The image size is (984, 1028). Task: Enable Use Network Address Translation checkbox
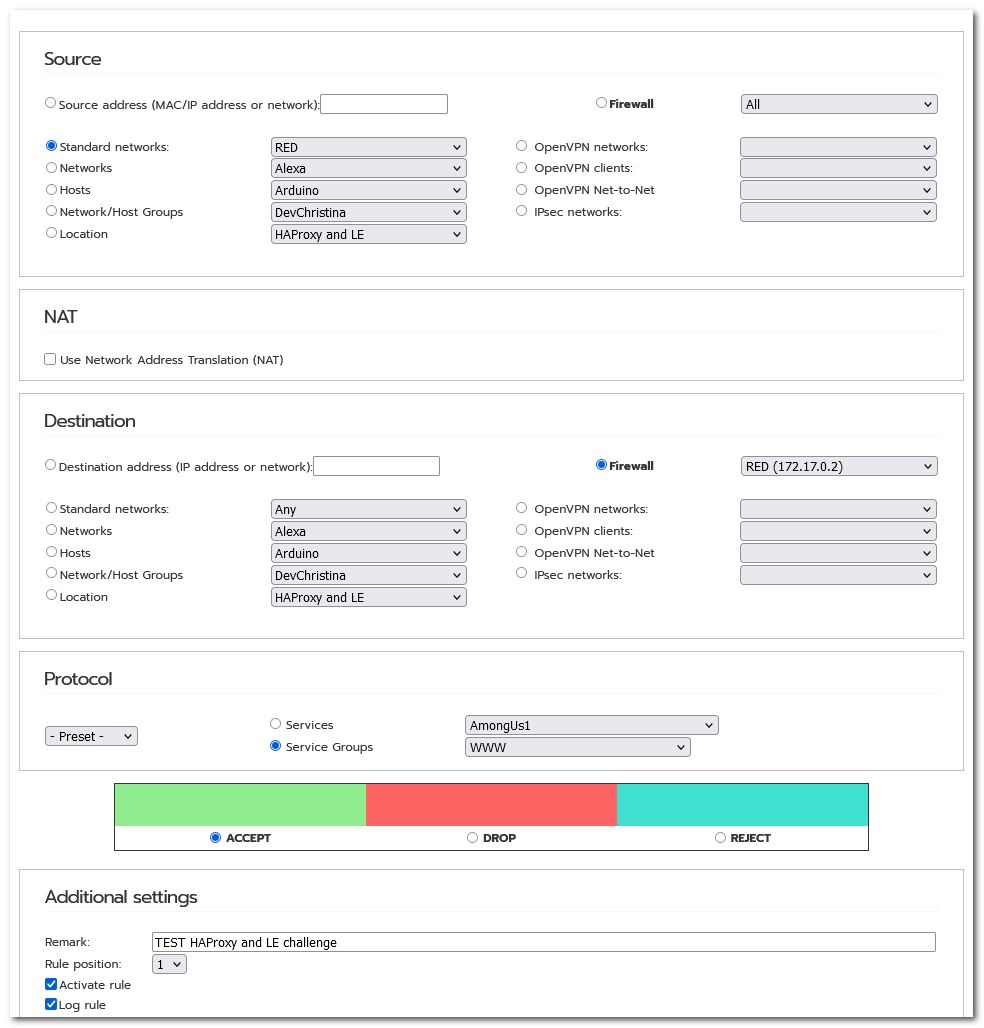(x=50, y=359)
